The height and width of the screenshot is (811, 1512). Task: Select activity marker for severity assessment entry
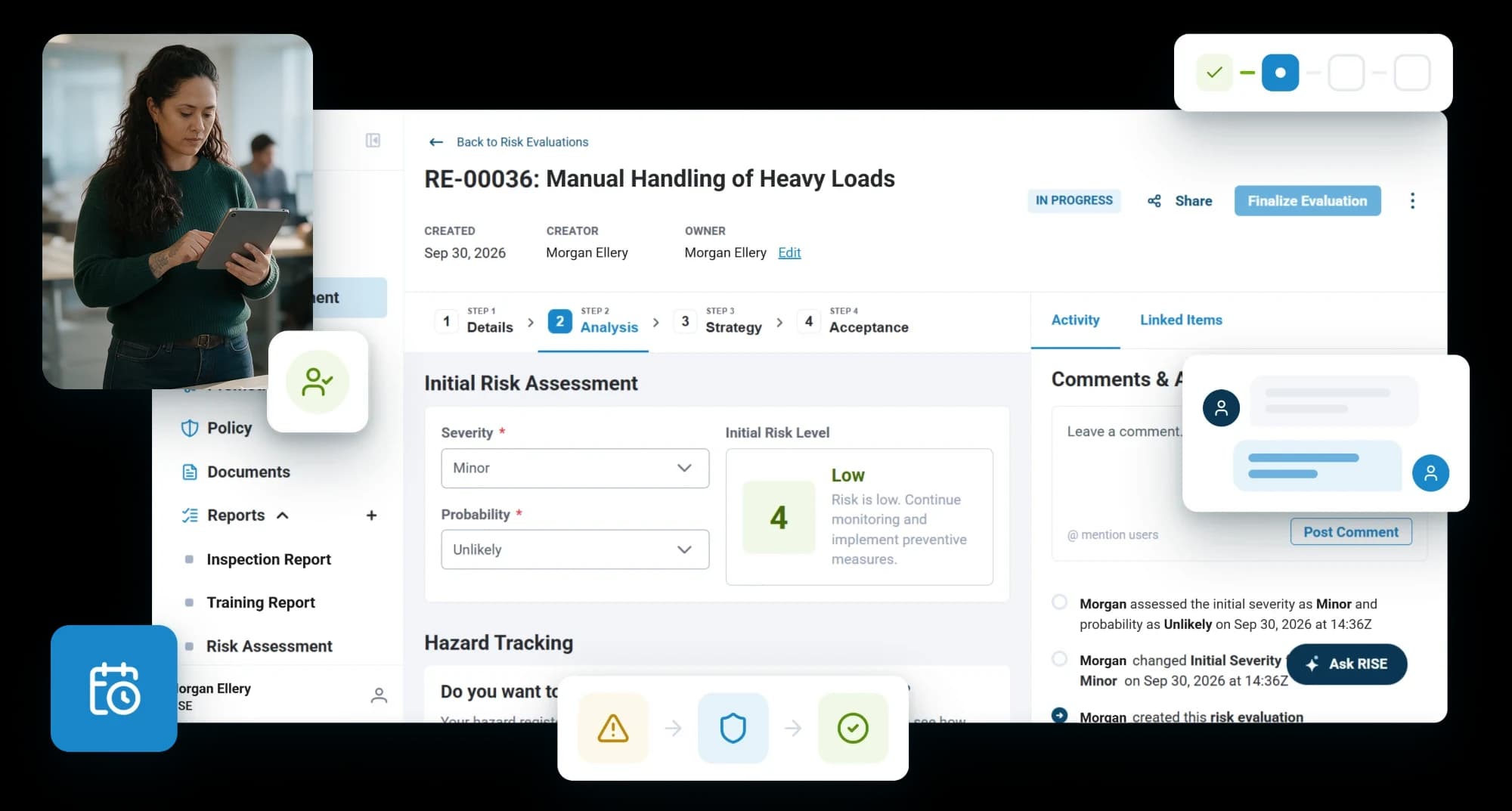(1060, 602)
